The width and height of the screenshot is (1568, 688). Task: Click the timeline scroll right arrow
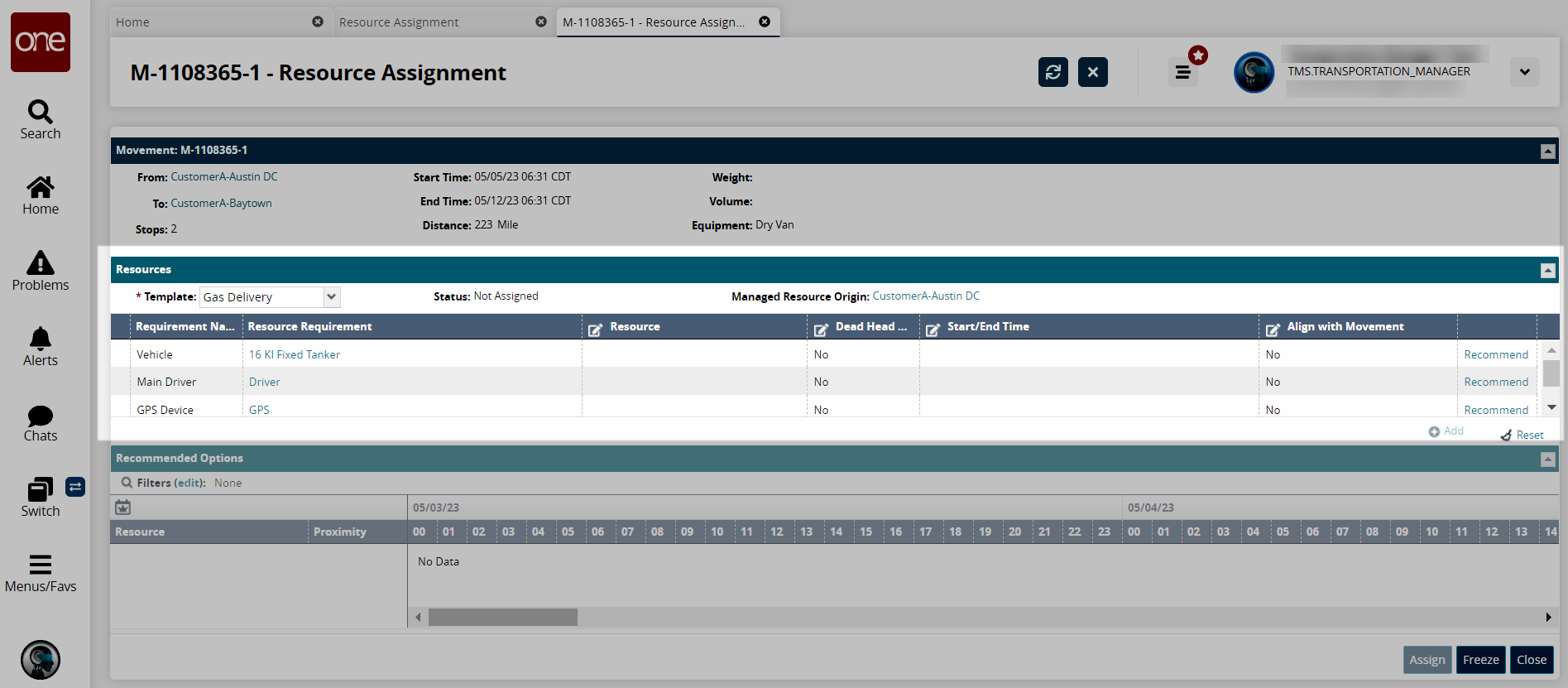(x=1548, y=617)
